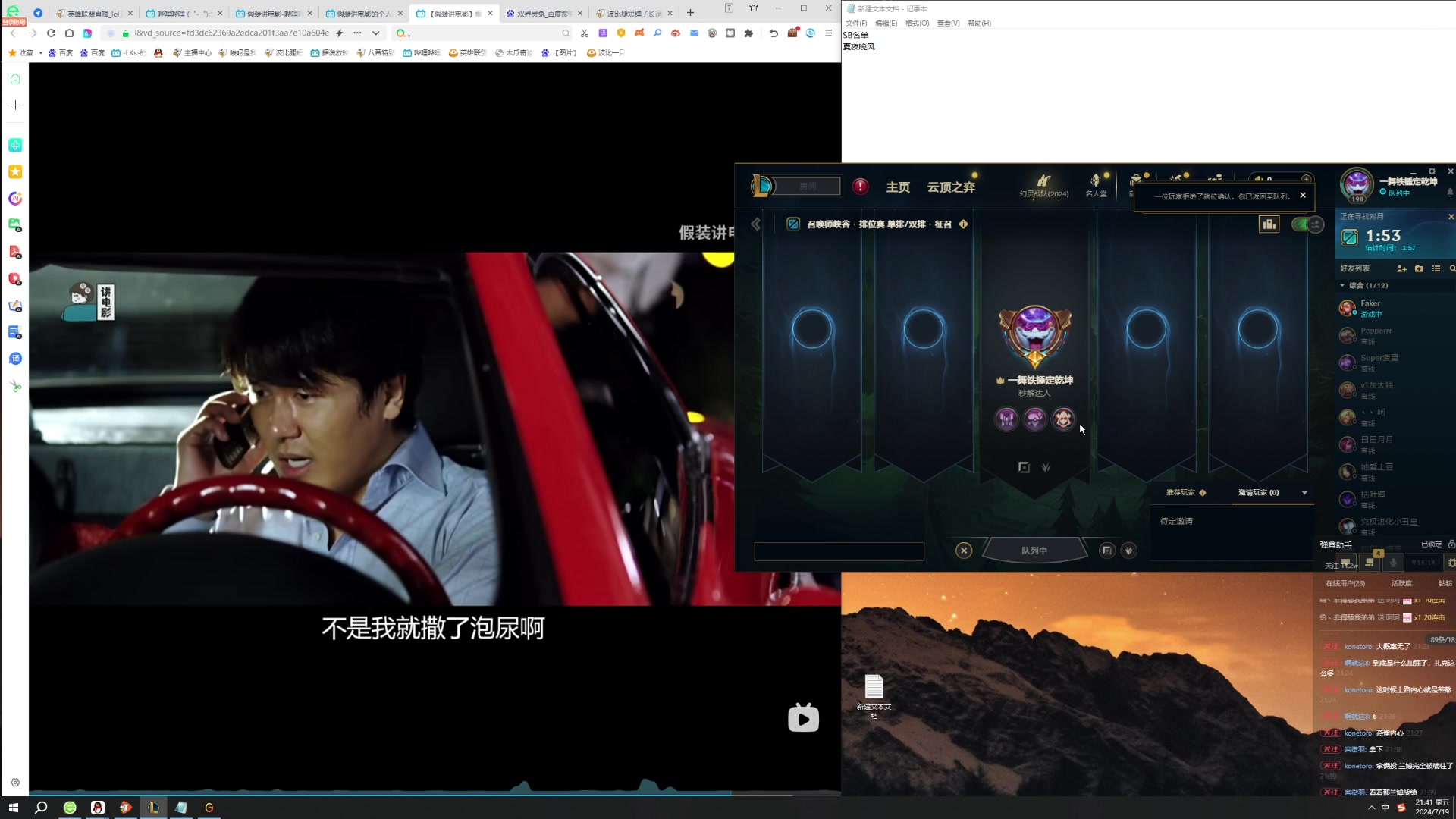Choose secondary position icon near 队列中 button
1456x819 pixels.
1128,551
